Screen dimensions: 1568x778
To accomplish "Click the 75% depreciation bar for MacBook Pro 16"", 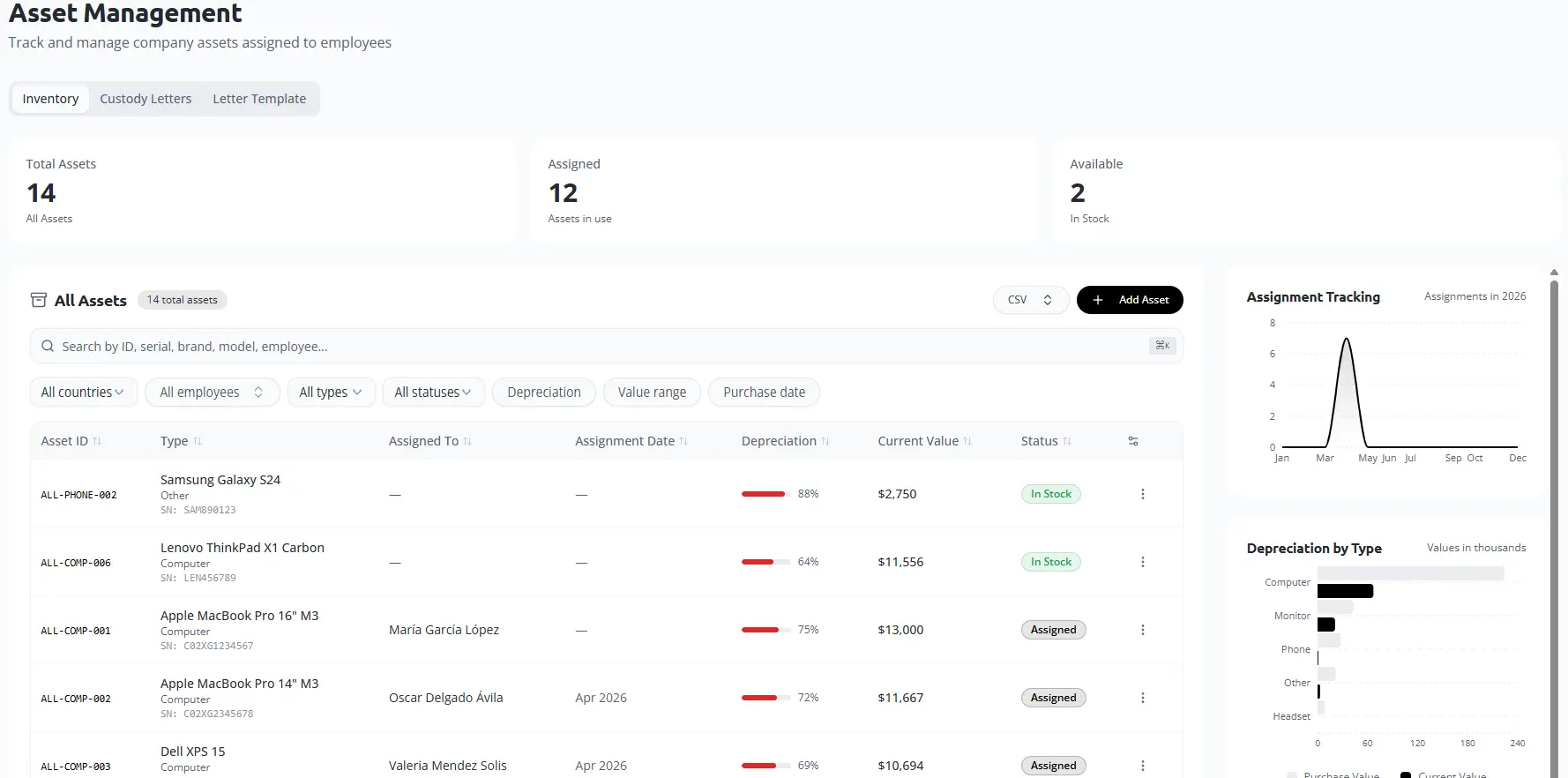I will tap(765, 630).
